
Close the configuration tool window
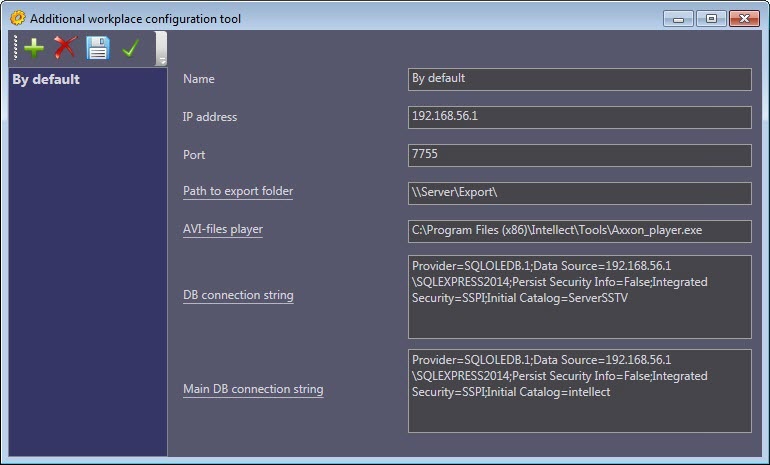[x=742, y=18]
